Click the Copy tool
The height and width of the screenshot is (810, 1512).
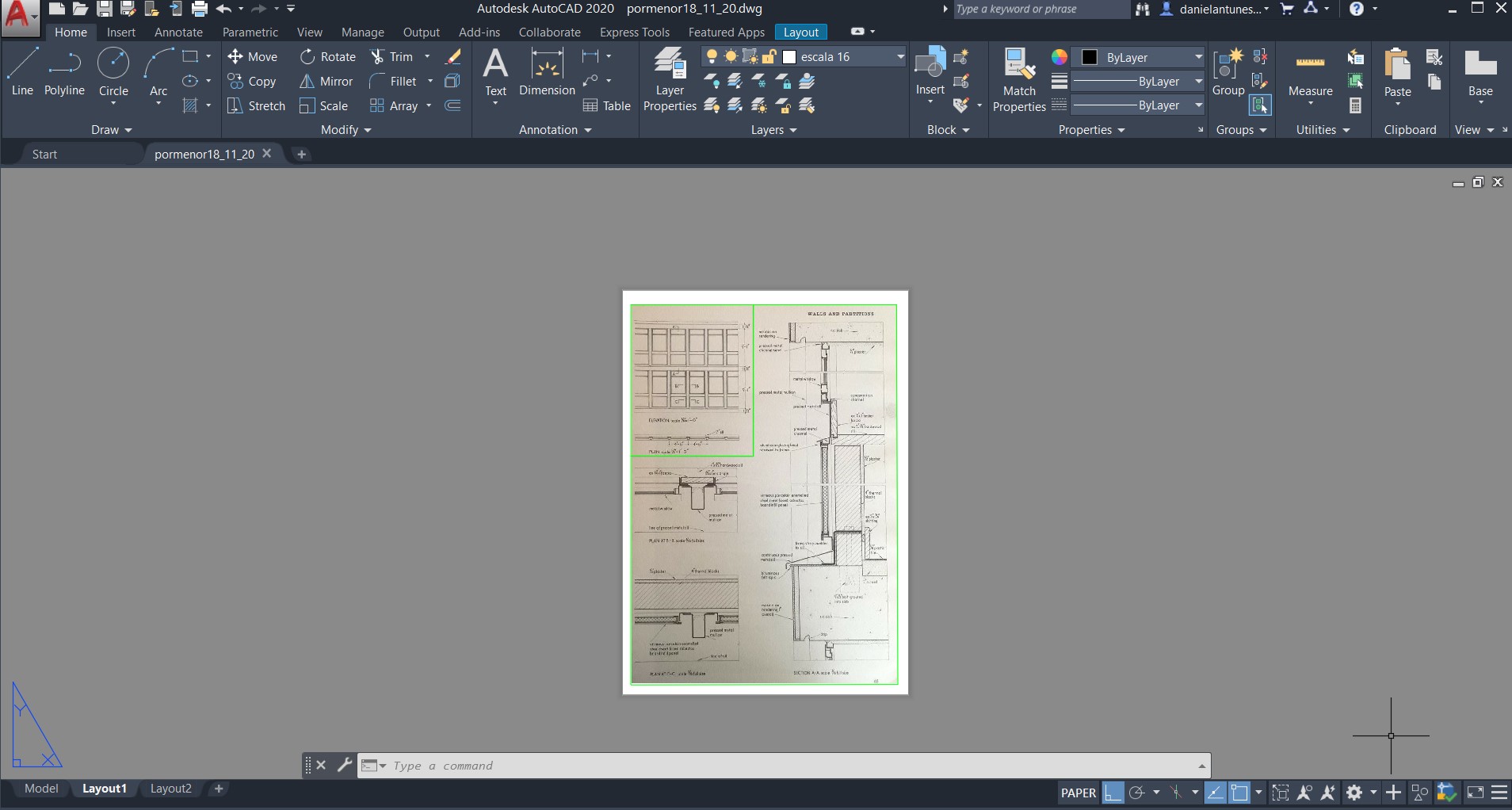[x=251, y=81]
